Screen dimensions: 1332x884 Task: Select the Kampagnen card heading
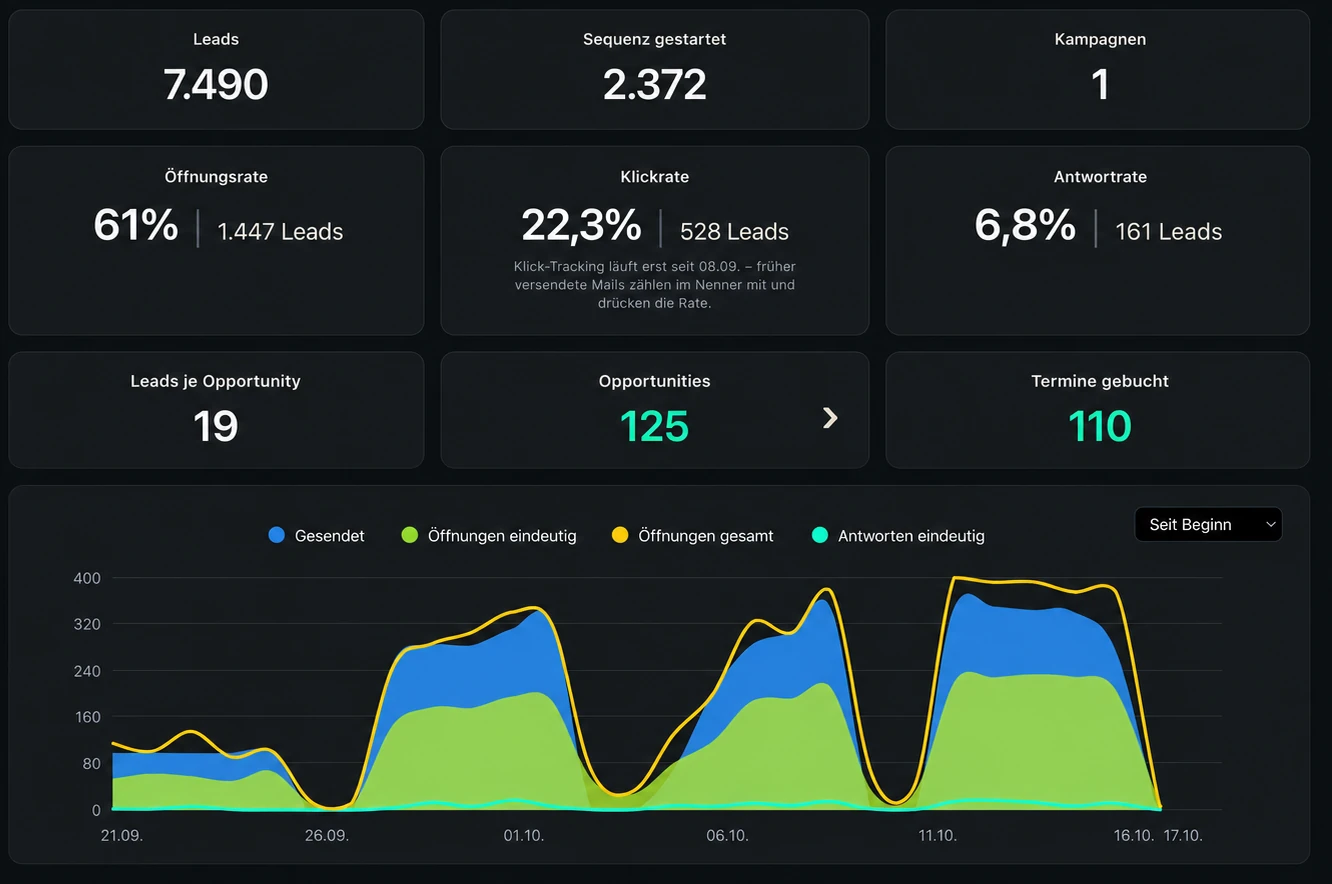[1100, 40]
